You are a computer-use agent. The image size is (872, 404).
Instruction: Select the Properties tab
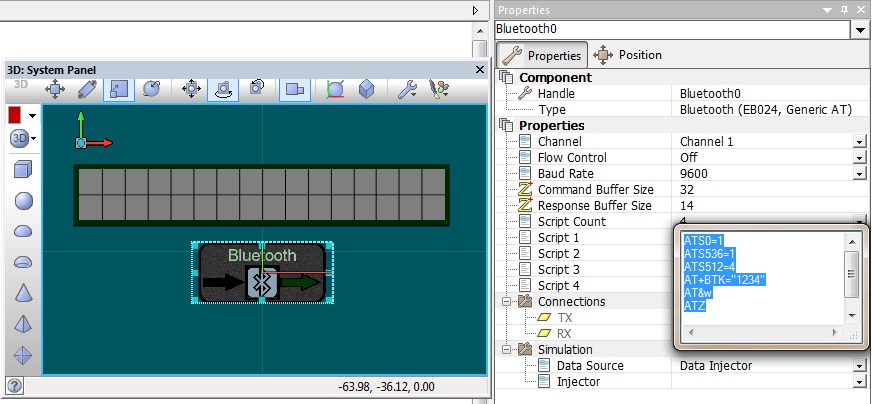[x=543, y=55]
